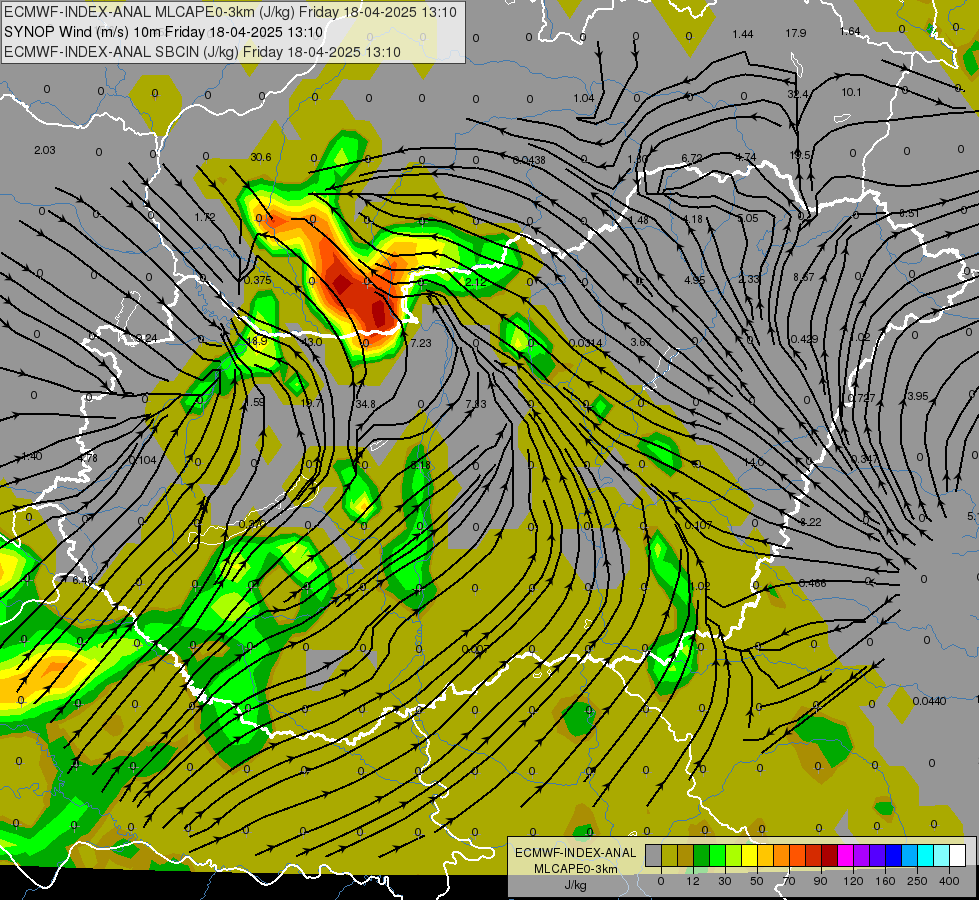Click the SYNOP Wind 10m header line
The width and height of the screenshot is (979, 900).
point(164,32)
